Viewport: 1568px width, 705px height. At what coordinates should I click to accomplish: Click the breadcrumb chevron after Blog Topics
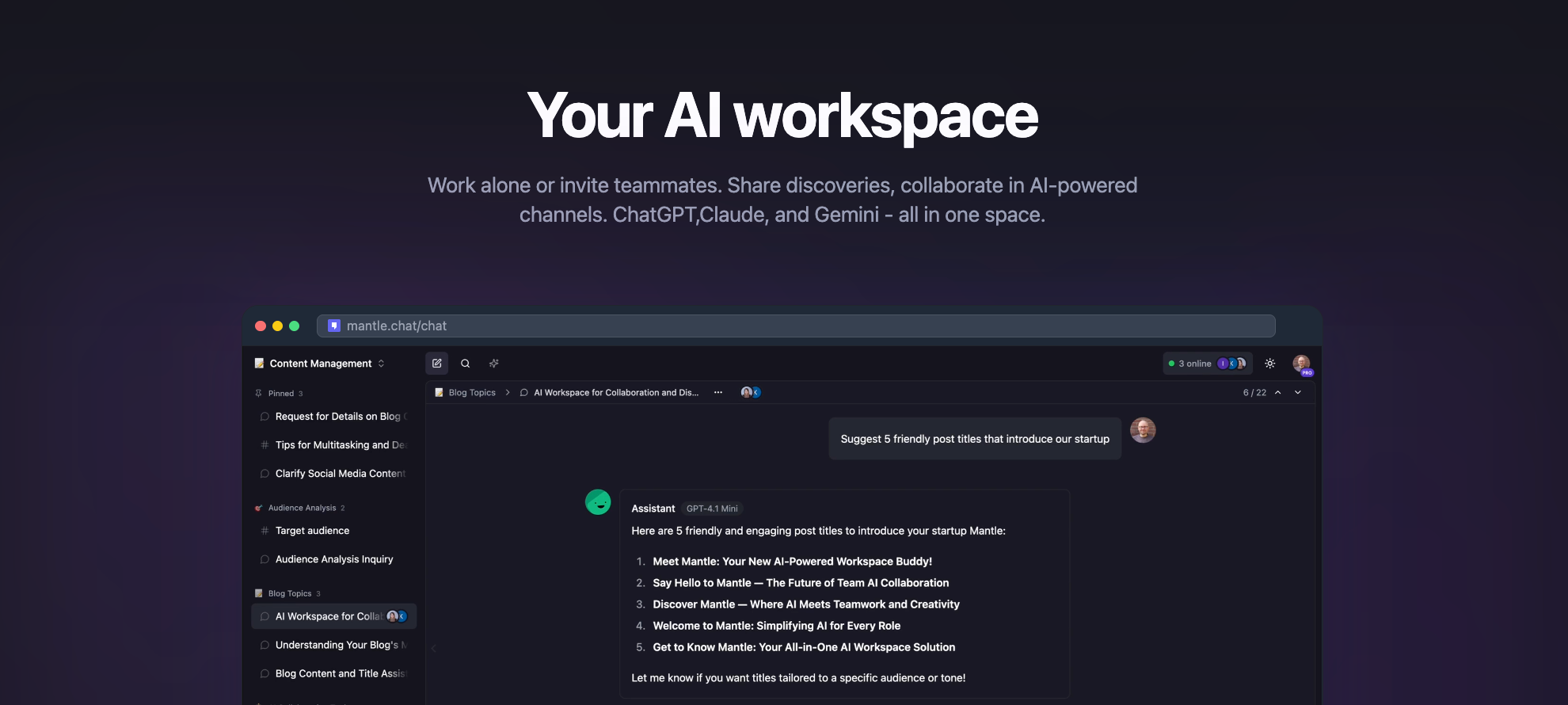(508, 392)
